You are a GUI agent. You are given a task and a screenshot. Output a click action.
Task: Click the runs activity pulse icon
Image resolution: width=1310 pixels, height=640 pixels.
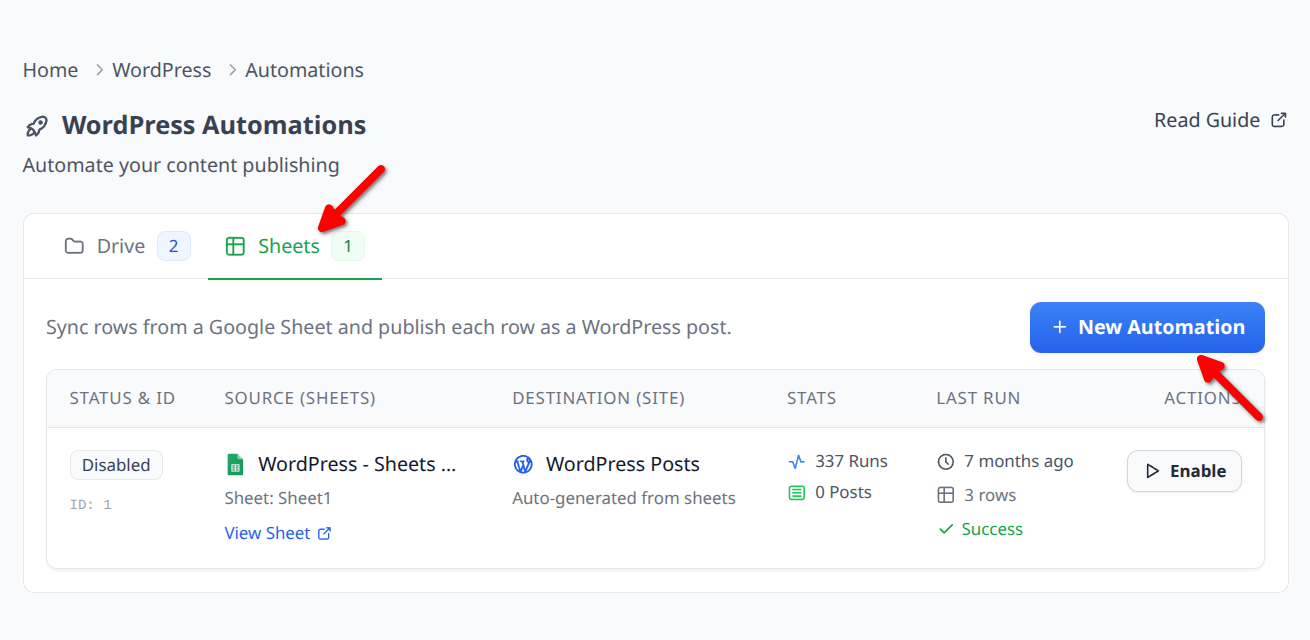tap(797, 462)
